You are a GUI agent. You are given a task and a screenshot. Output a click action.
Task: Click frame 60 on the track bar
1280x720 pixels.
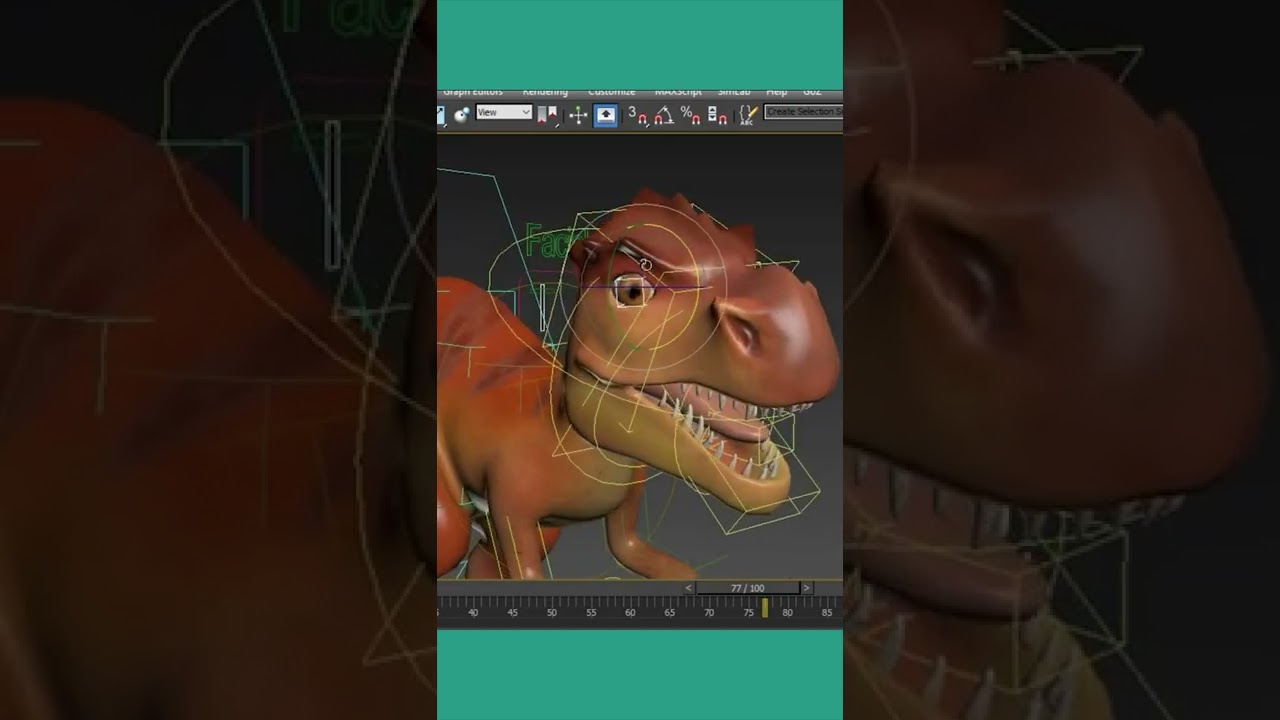[630, 612]
